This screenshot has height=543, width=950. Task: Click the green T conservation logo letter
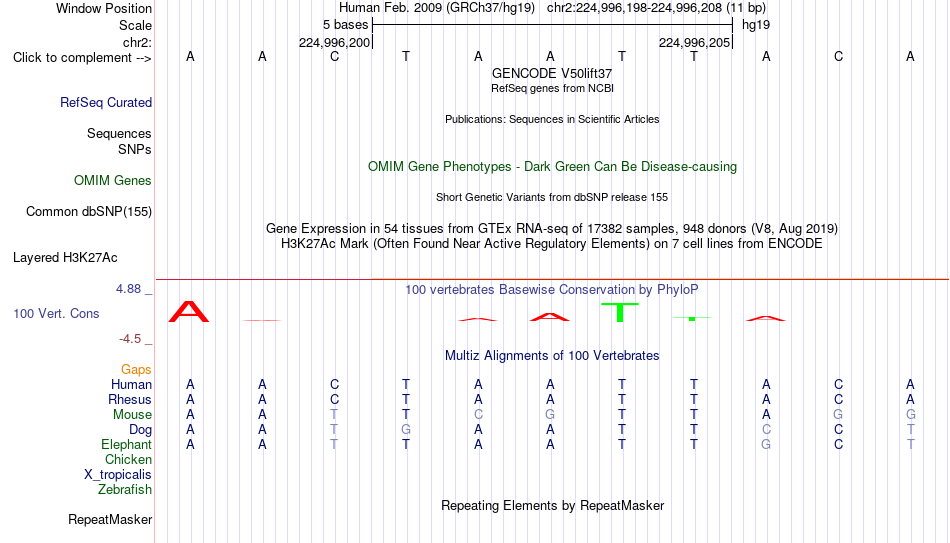[620, 312]
